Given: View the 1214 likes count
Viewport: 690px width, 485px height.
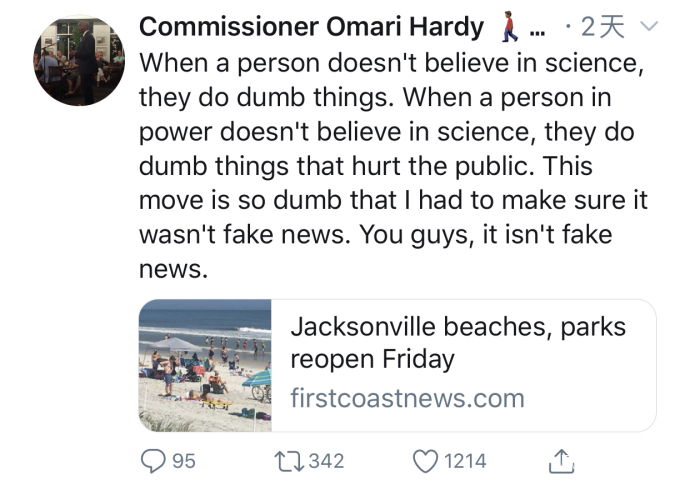Looking at the screenshot, I should [465, 461].
